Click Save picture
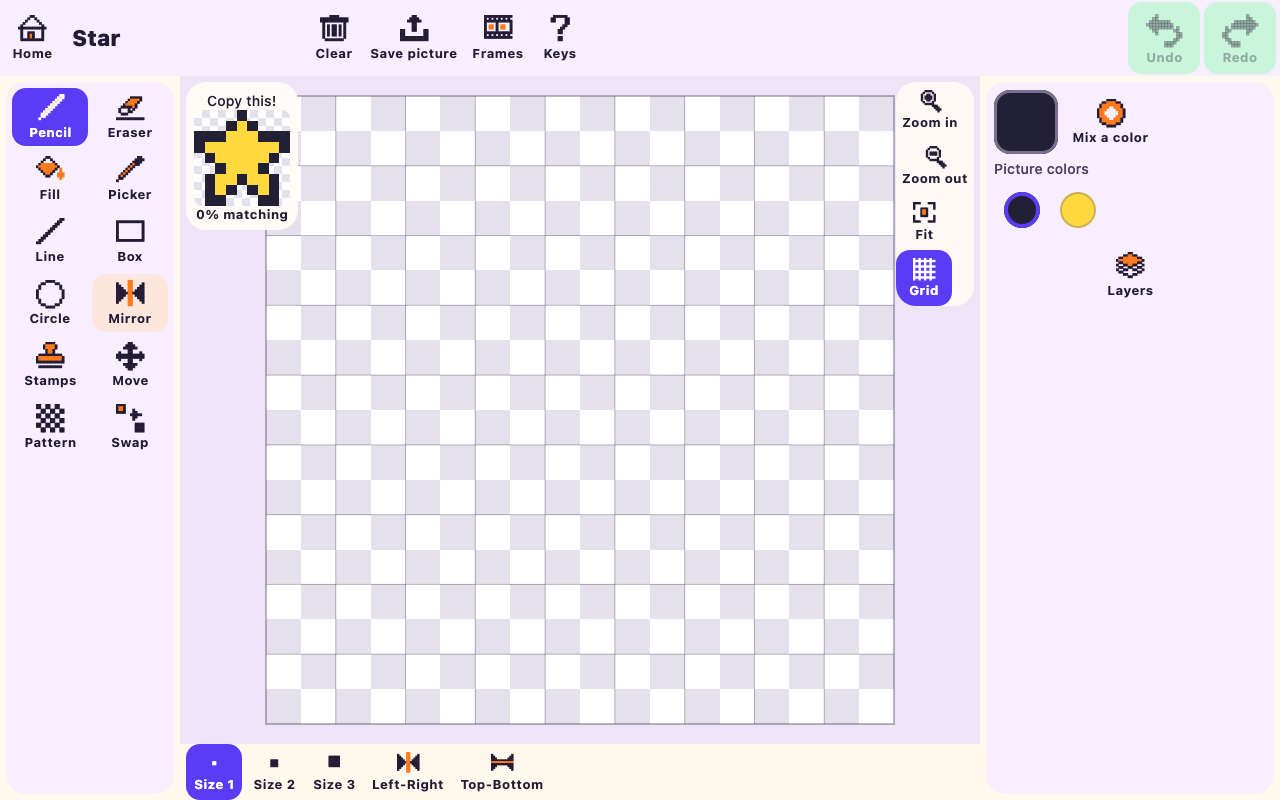Image resolution: width=1280 pixels, height=800 pixels. coord(414,38)
